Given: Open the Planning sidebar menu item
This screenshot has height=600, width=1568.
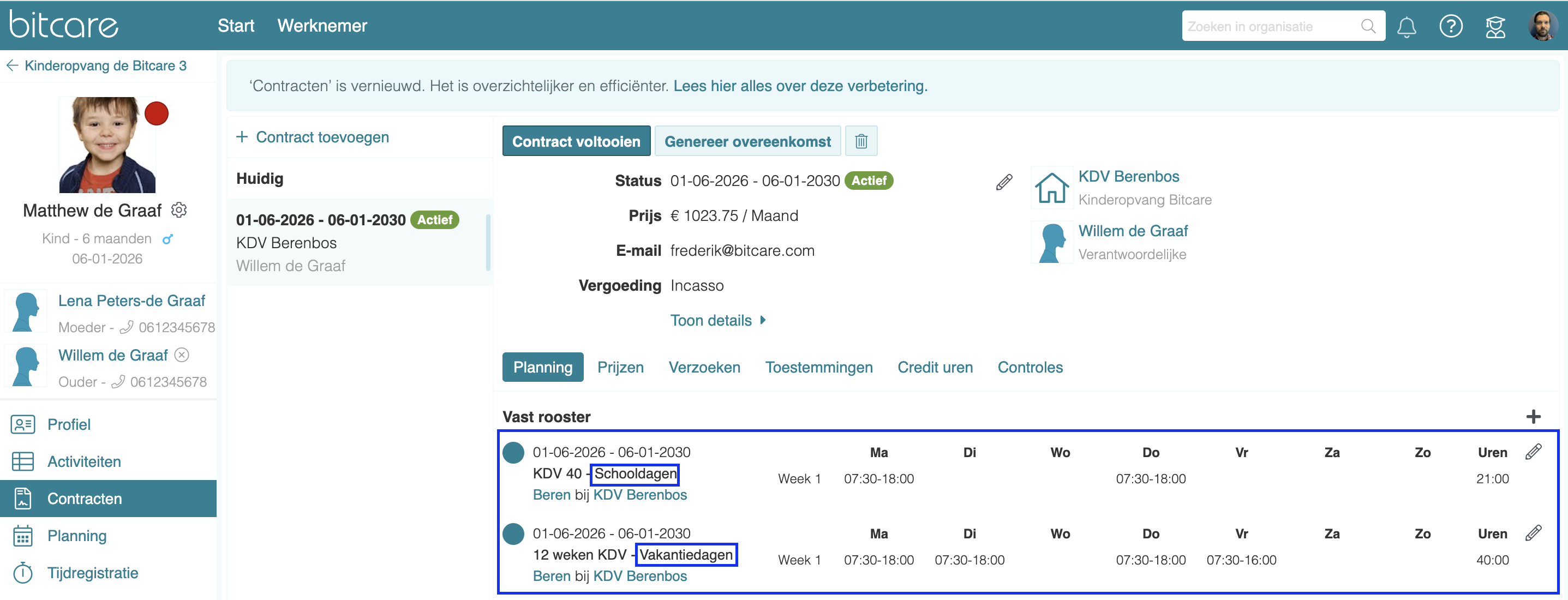Looking at the screenshot, I should click(109, 536).
